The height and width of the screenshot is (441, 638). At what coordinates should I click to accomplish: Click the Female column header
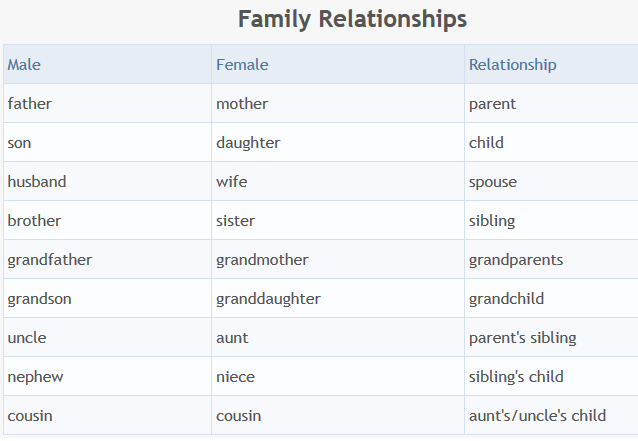pos(338,64)
